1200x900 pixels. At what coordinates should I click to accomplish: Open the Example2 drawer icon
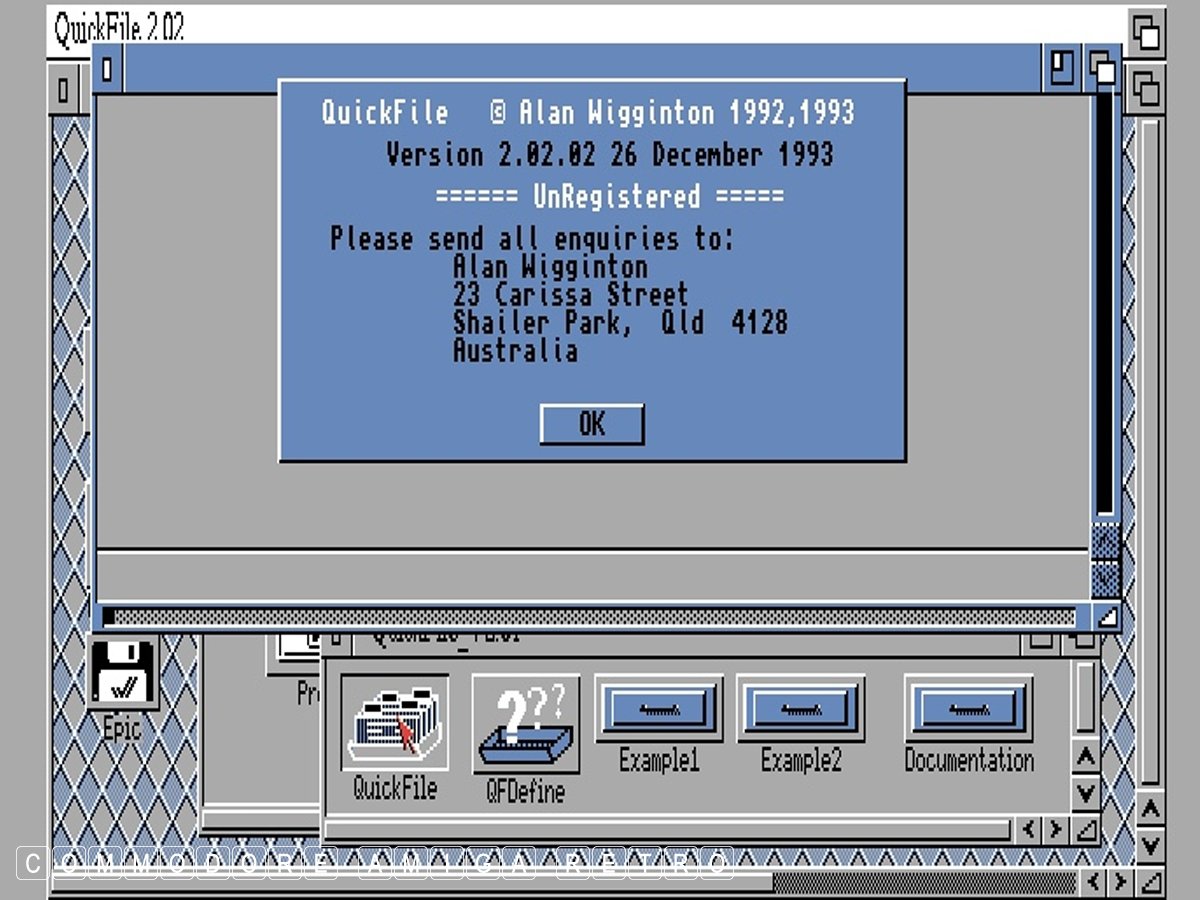(x=800, y=708)
